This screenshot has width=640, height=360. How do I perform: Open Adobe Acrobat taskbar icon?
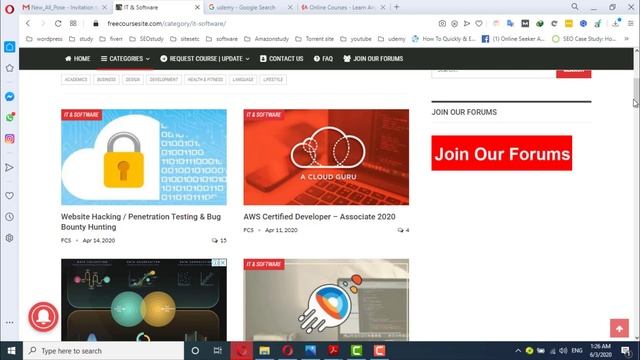click(333, 351)
